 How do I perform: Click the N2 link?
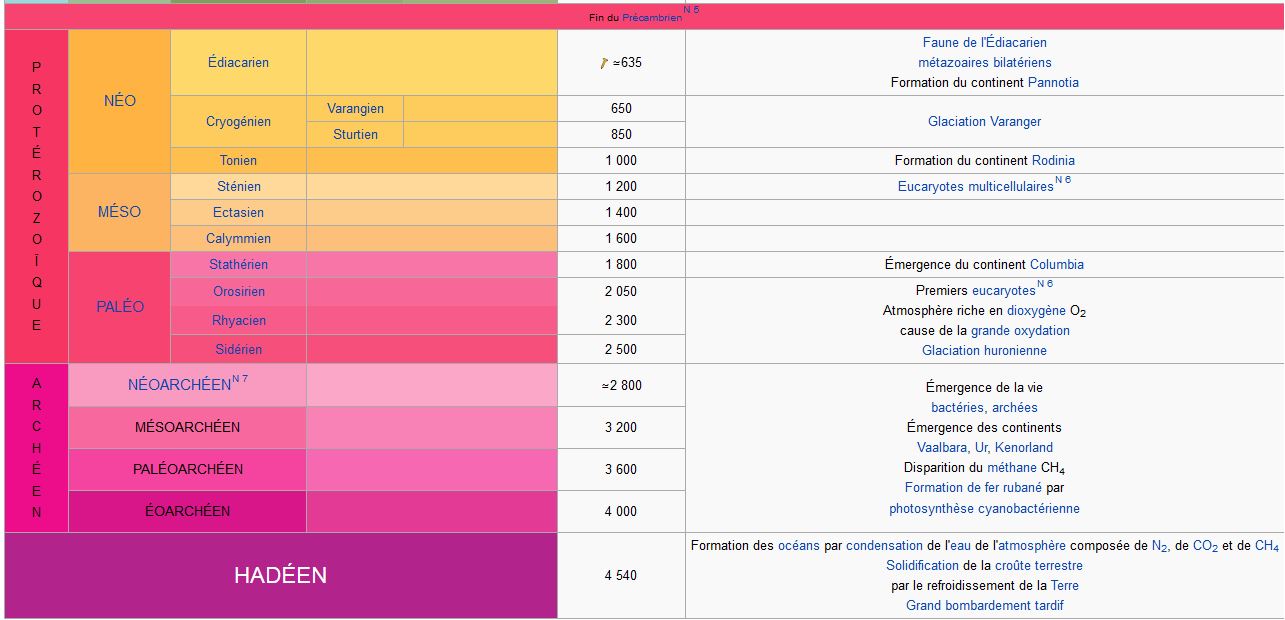pos(1159,546)
